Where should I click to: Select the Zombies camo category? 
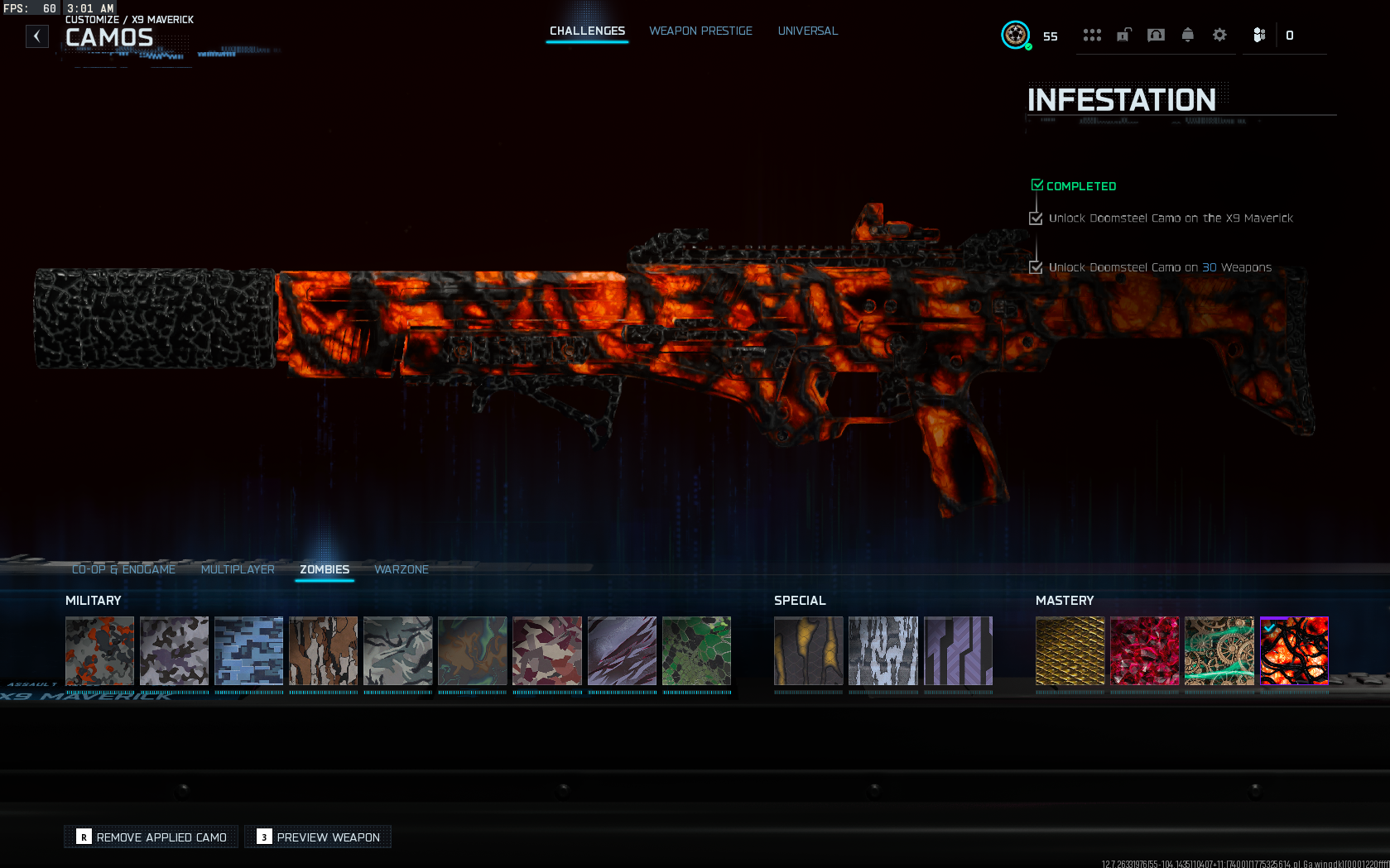325,569
